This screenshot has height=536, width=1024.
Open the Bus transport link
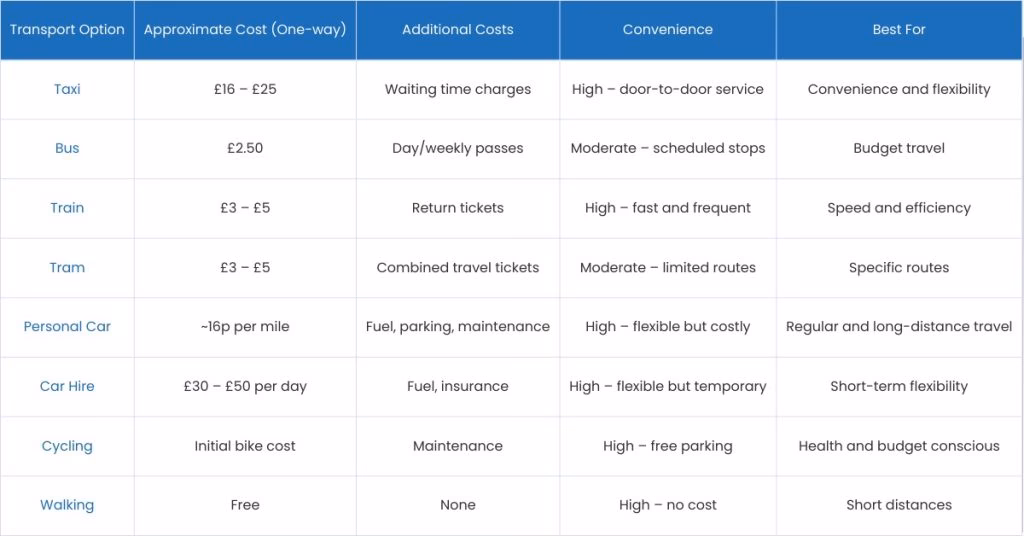[x=67, y=148]
